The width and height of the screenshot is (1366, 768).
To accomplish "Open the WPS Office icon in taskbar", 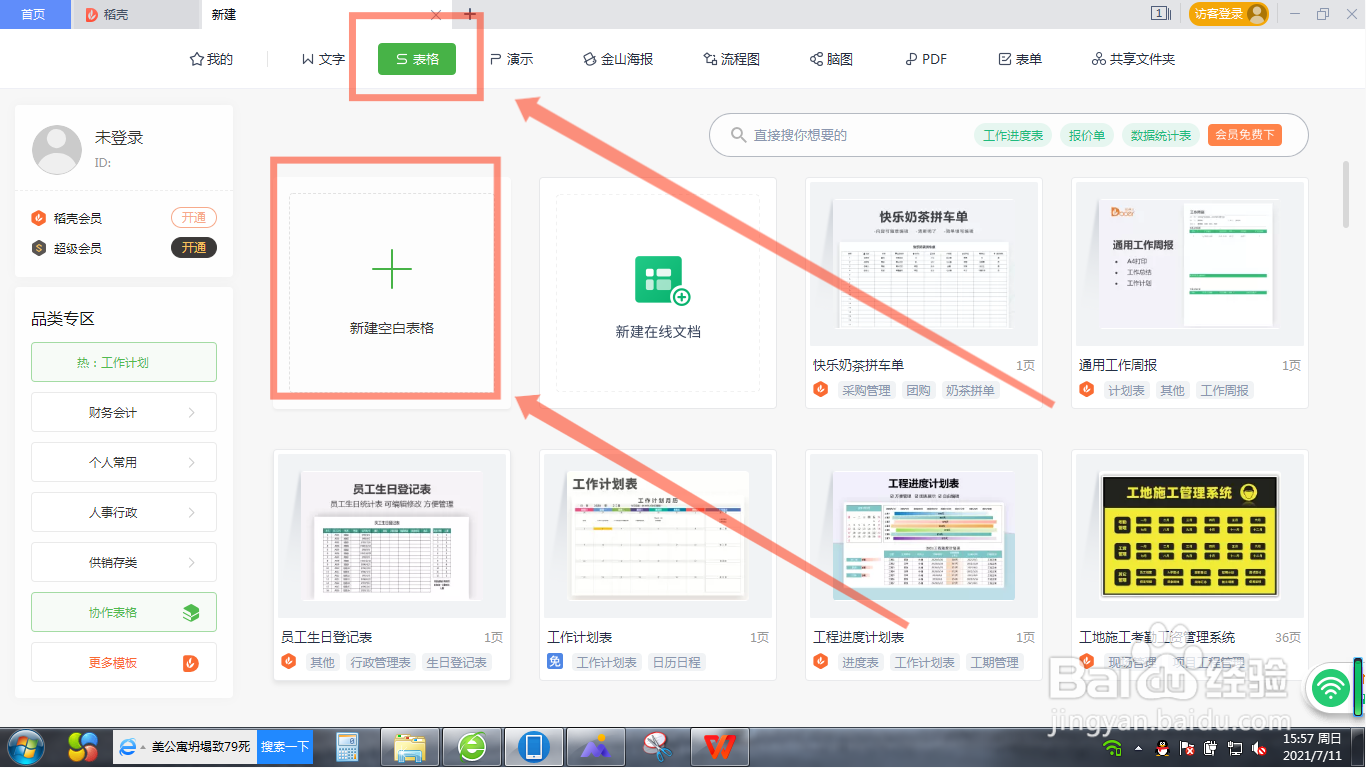I will [x=718, y=747].
